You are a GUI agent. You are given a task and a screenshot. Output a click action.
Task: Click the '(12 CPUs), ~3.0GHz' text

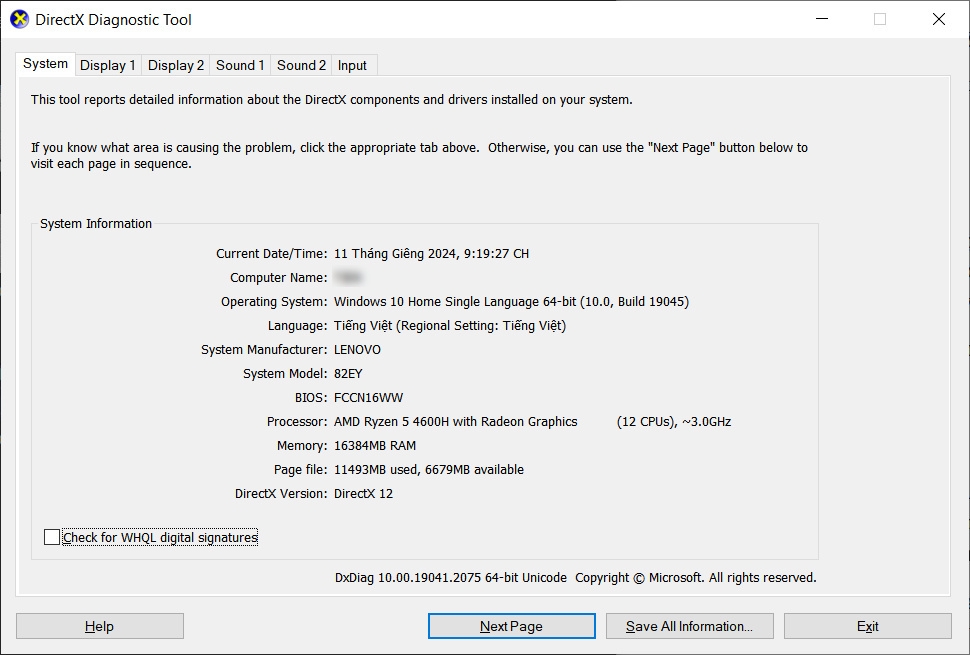pyautogui.click(x=674, y=422)
